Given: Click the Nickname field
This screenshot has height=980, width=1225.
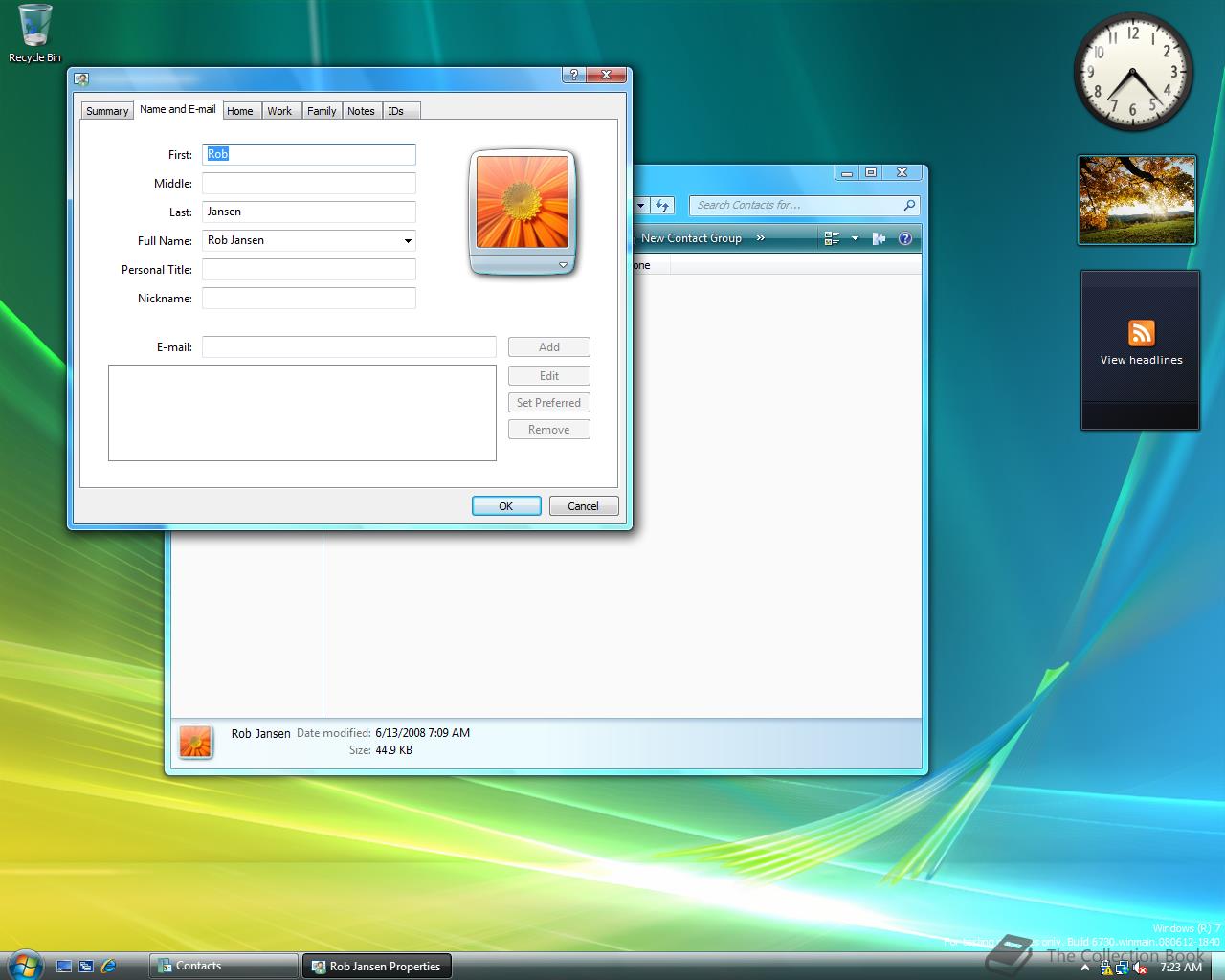Looking at the screenshot, I should (x=309, y=298).
